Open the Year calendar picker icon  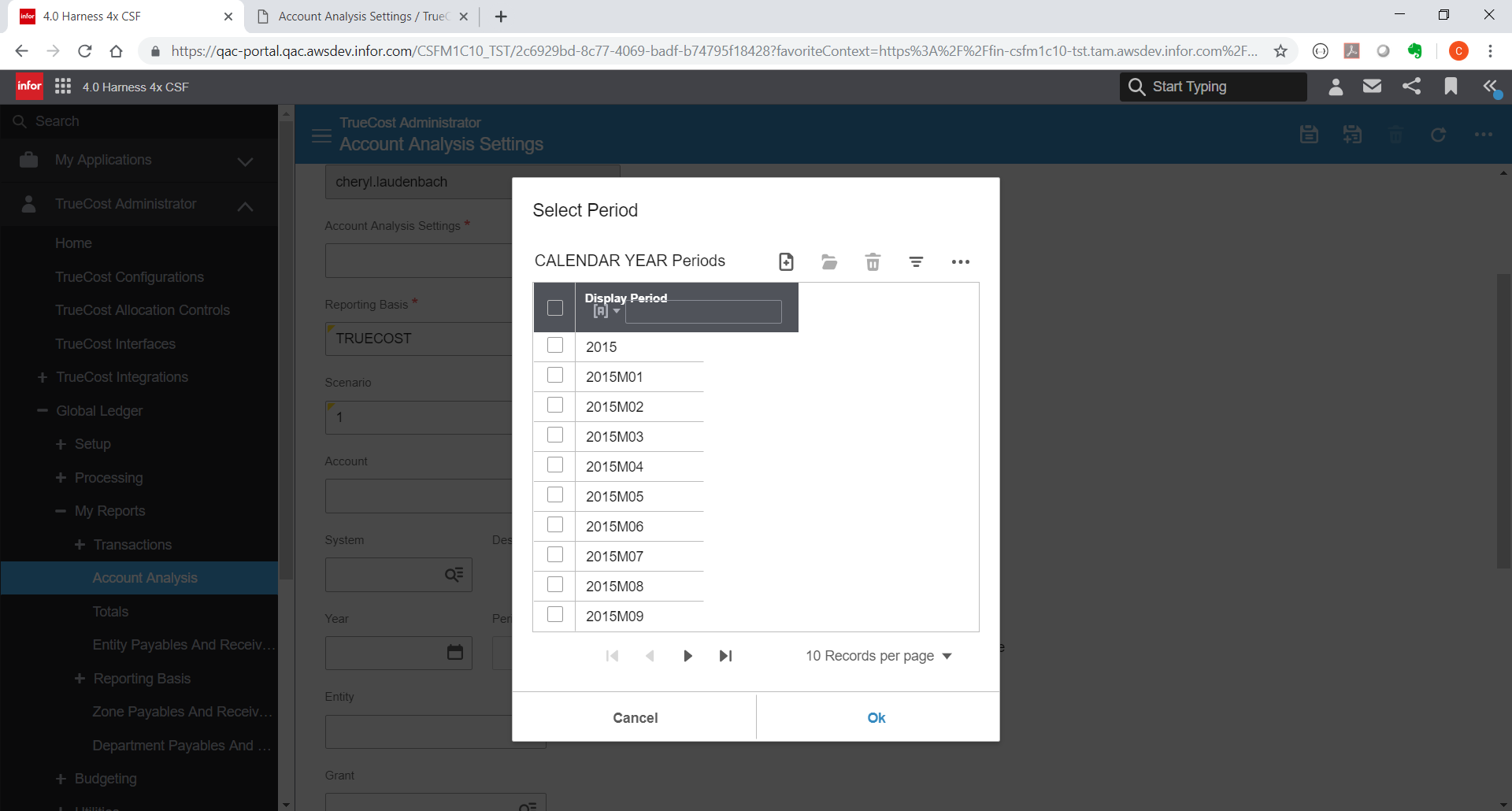(454, 652)
